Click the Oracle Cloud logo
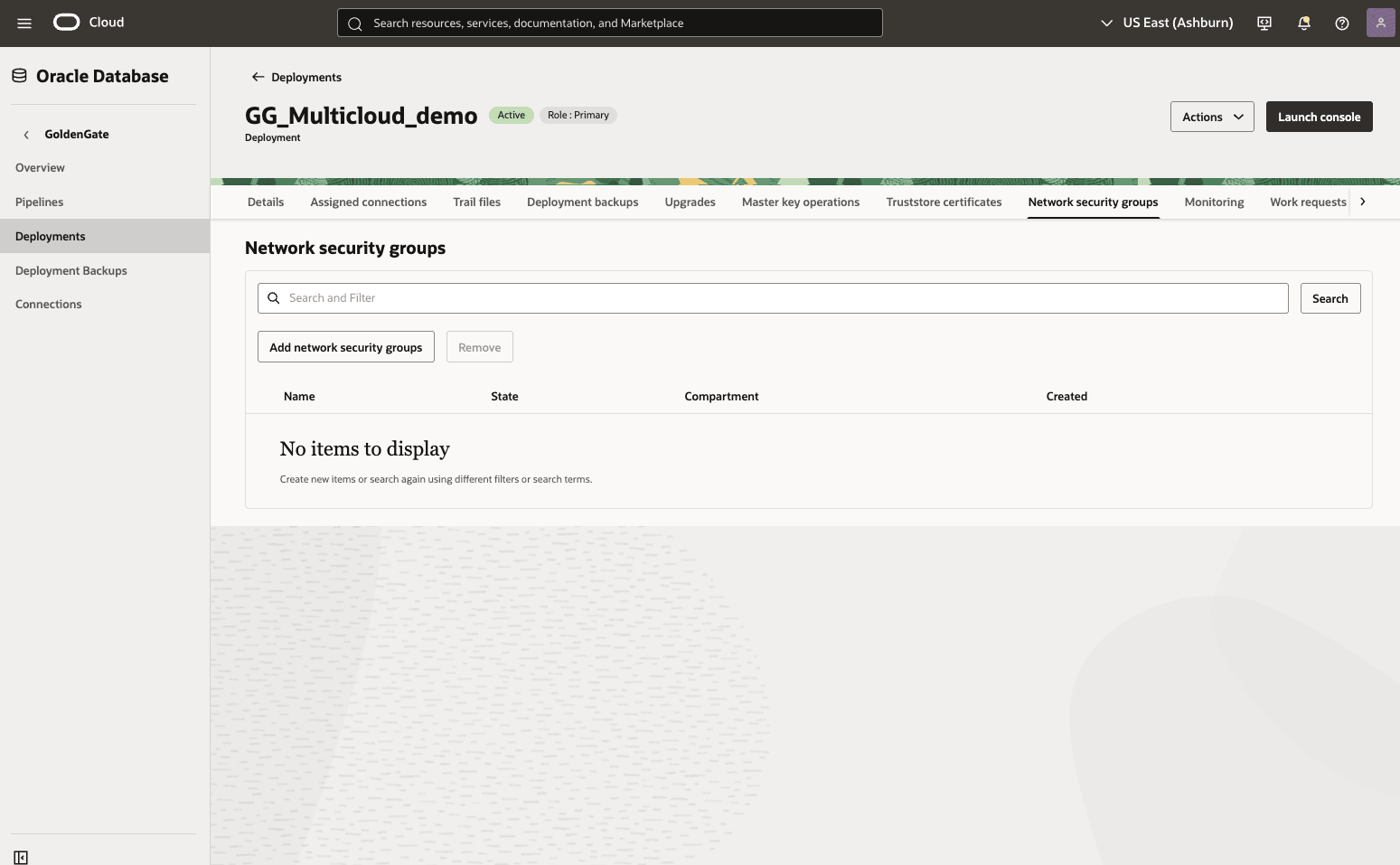The width and height of the screenshot is (1400, 865). [65, 22]
